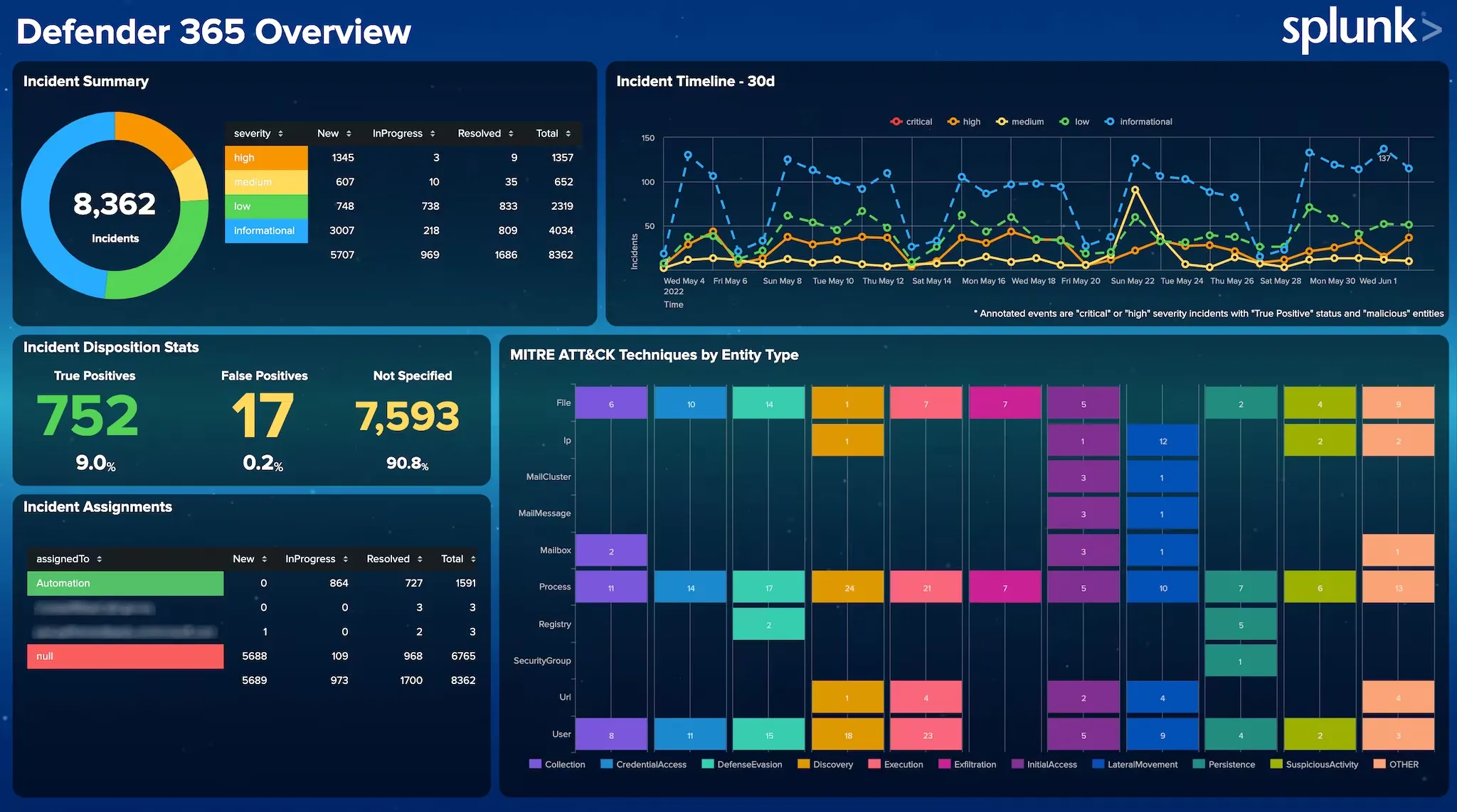
Task: Click Automation InProgress count 864
Action: 339,583
